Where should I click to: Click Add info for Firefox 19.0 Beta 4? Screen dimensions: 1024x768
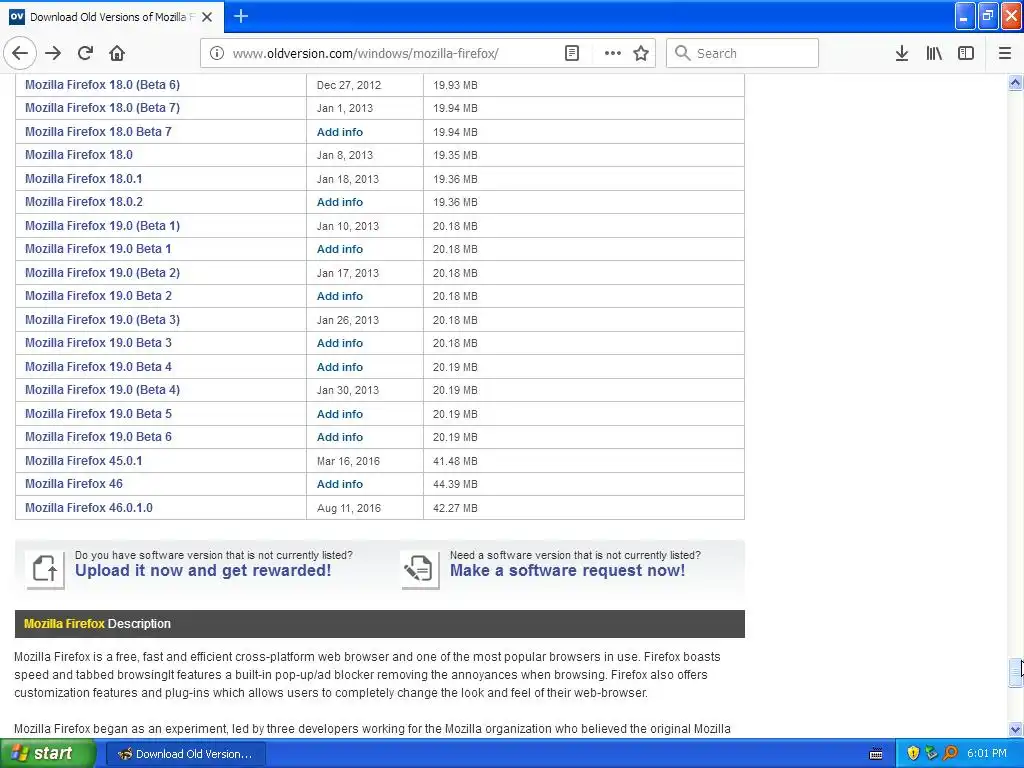pos(340,367)
